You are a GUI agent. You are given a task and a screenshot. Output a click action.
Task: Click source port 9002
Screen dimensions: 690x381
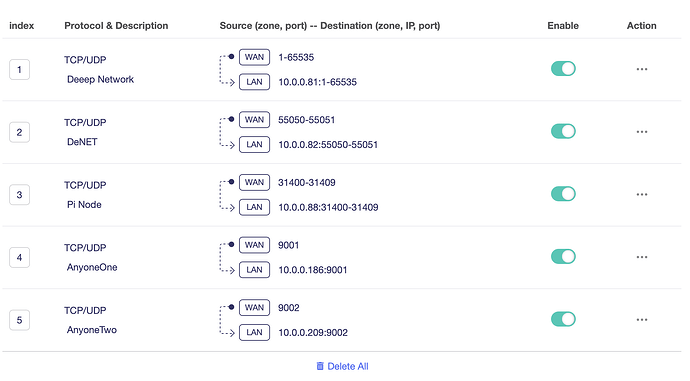pyautogui.click(x=289, y=308)
